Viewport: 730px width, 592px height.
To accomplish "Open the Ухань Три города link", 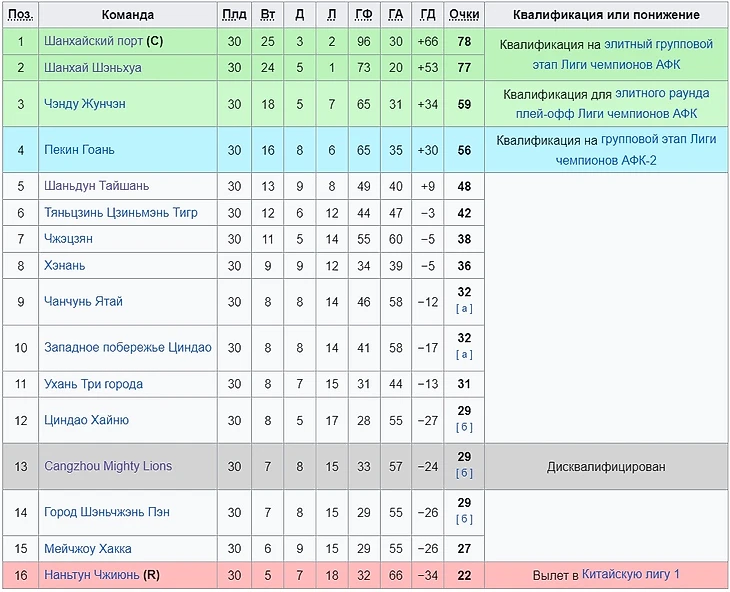I will pyautogui.click(x=93, y=384).
